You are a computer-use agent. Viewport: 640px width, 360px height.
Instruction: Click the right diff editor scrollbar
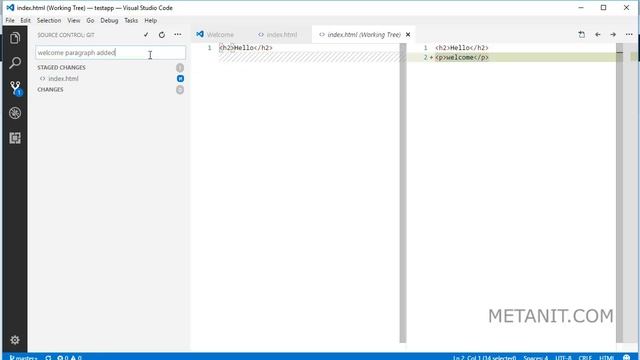[x=620, y=193]
